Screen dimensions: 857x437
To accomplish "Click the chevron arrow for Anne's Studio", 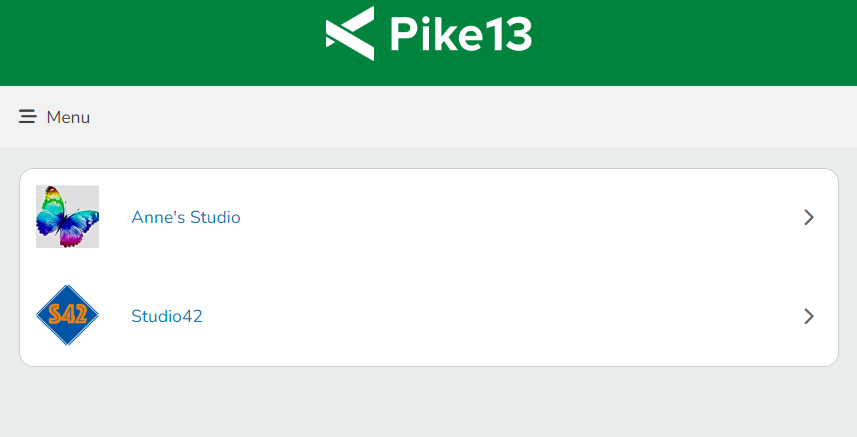I will coord(809,217).
